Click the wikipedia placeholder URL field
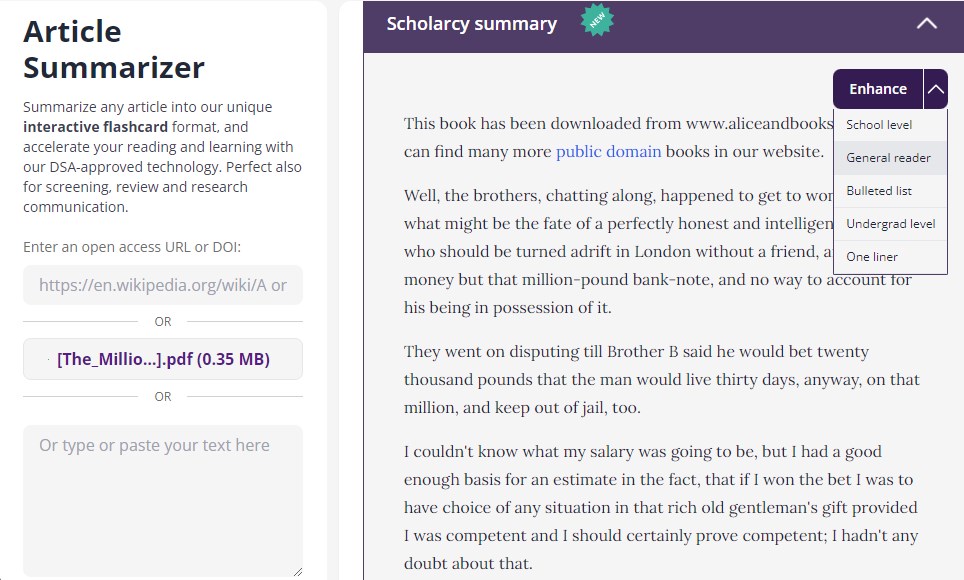Viewport: 964px width, 580px height. (x=163, y=285)
